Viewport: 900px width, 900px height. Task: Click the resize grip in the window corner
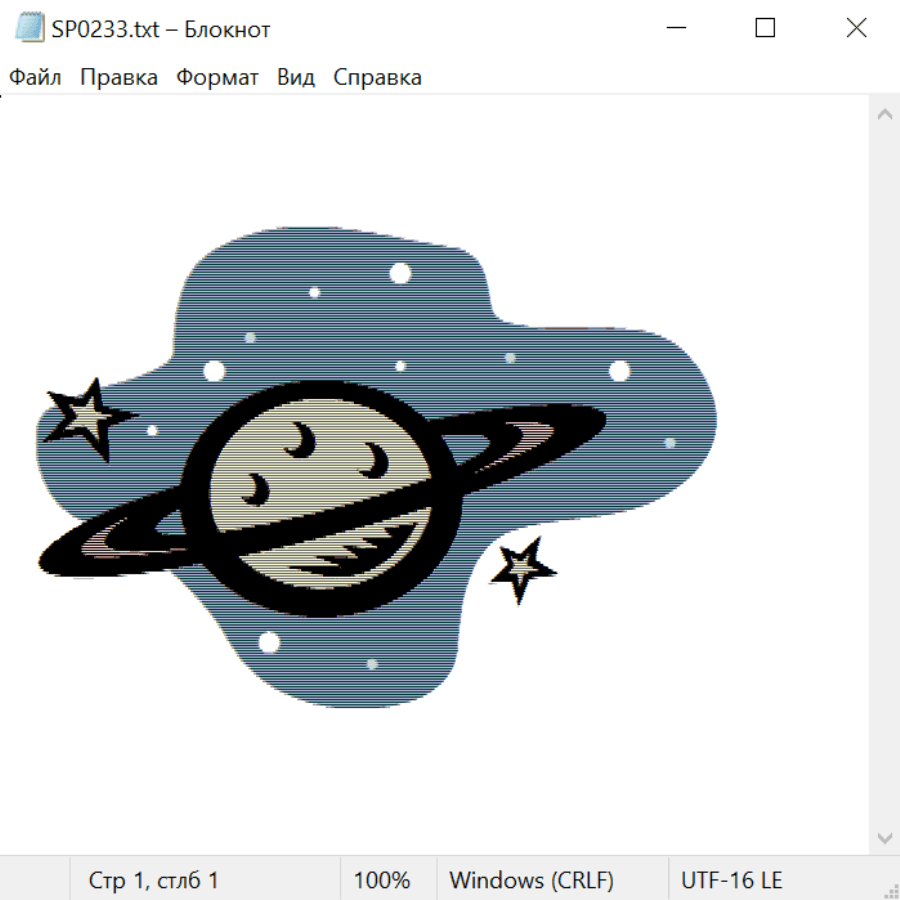pos(891,890)
